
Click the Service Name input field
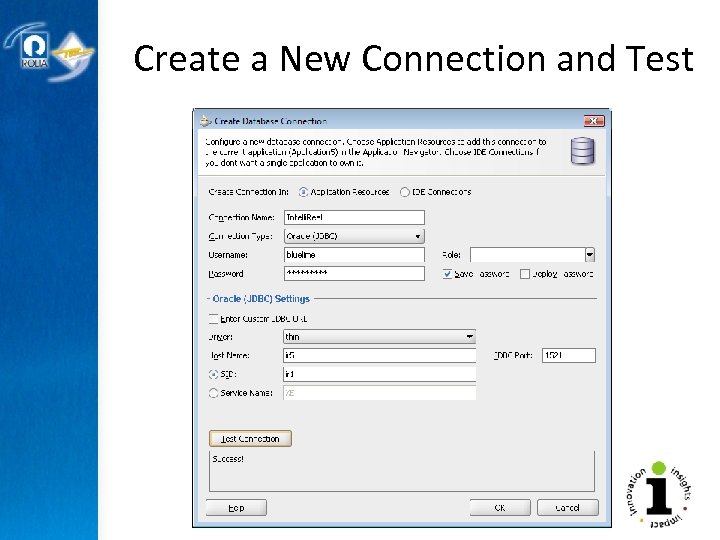click(x=379, y=393)
